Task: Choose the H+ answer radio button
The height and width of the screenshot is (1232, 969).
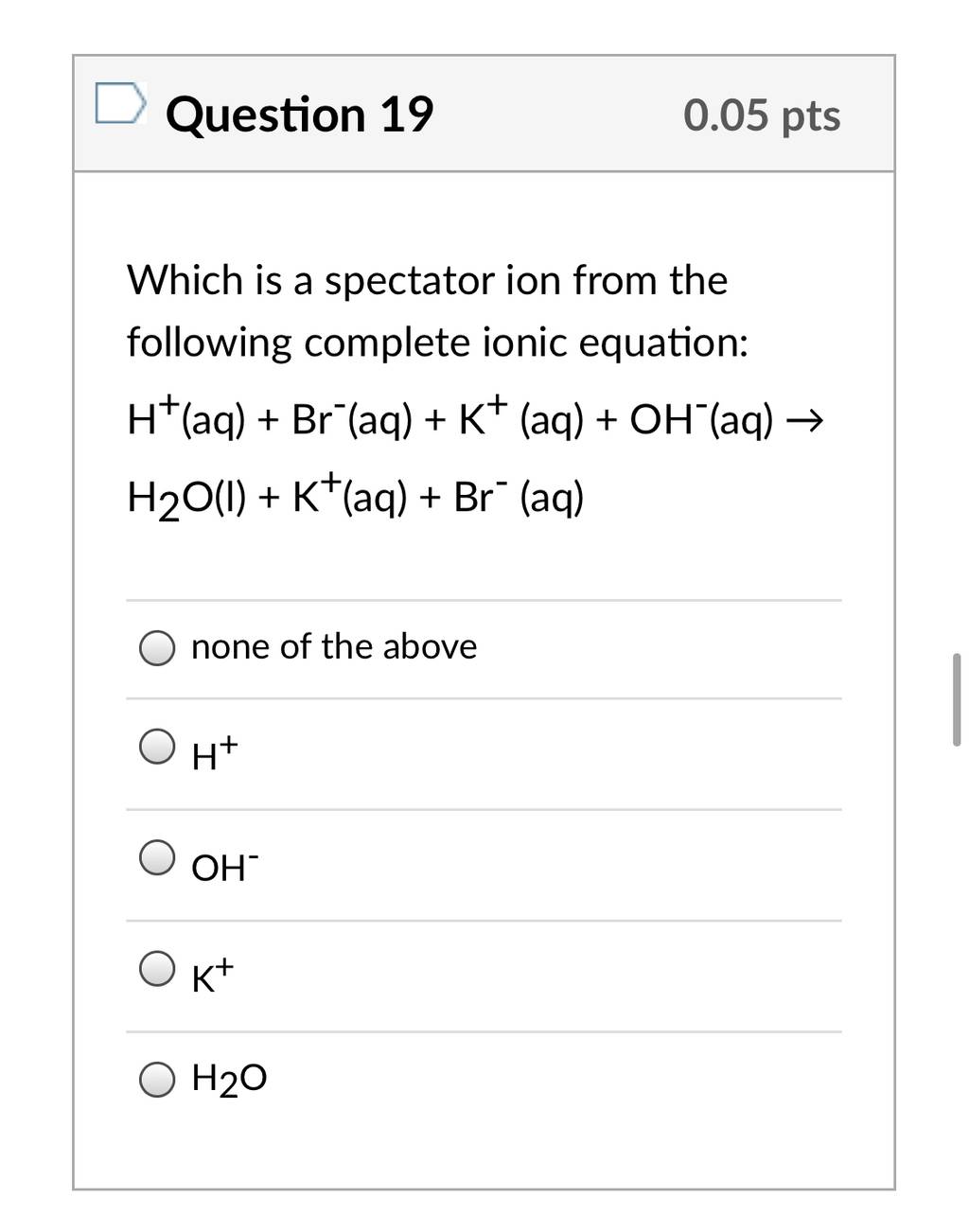Action: pos(157,746)
